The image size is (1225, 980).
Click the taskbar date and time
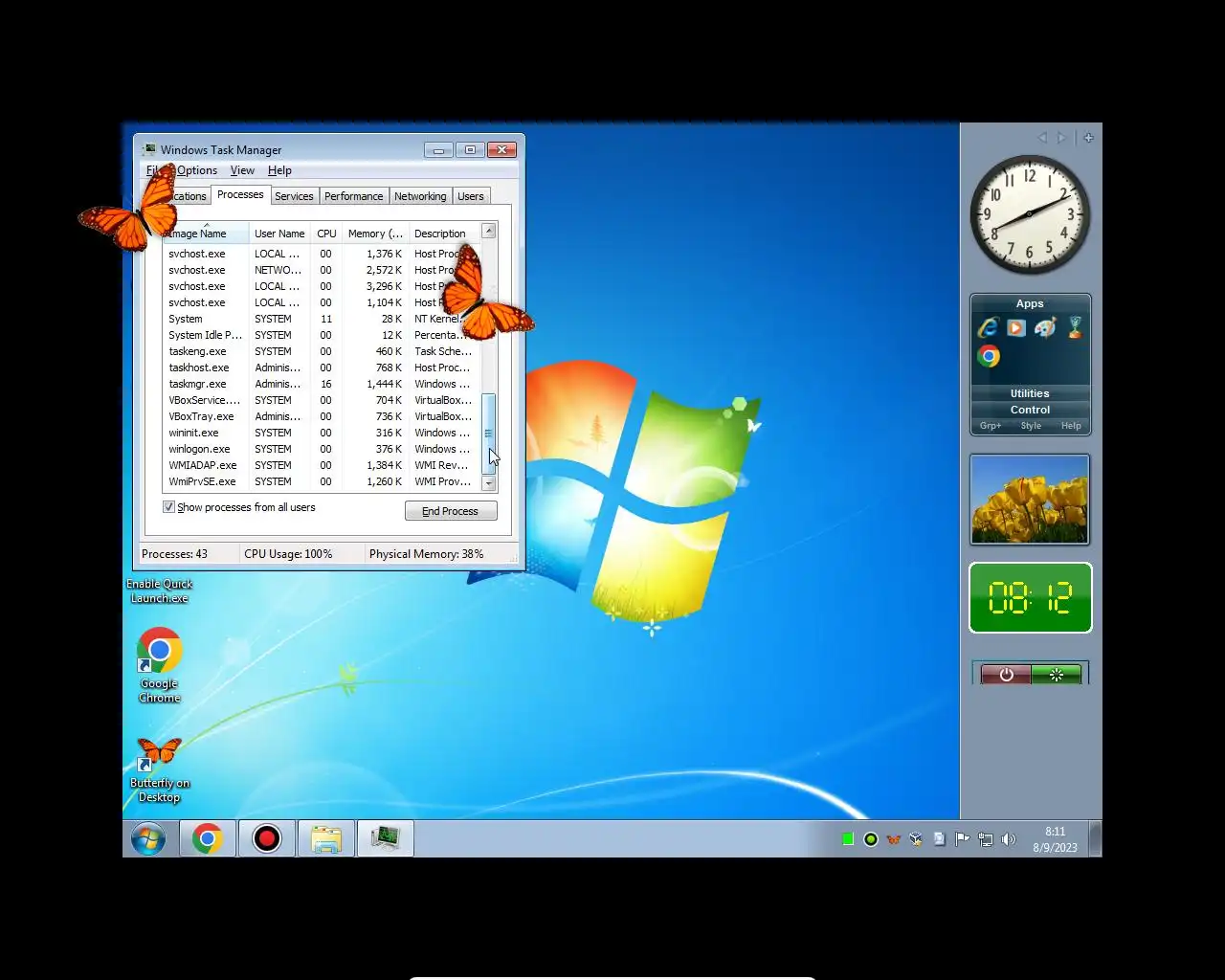(1055, 839)
